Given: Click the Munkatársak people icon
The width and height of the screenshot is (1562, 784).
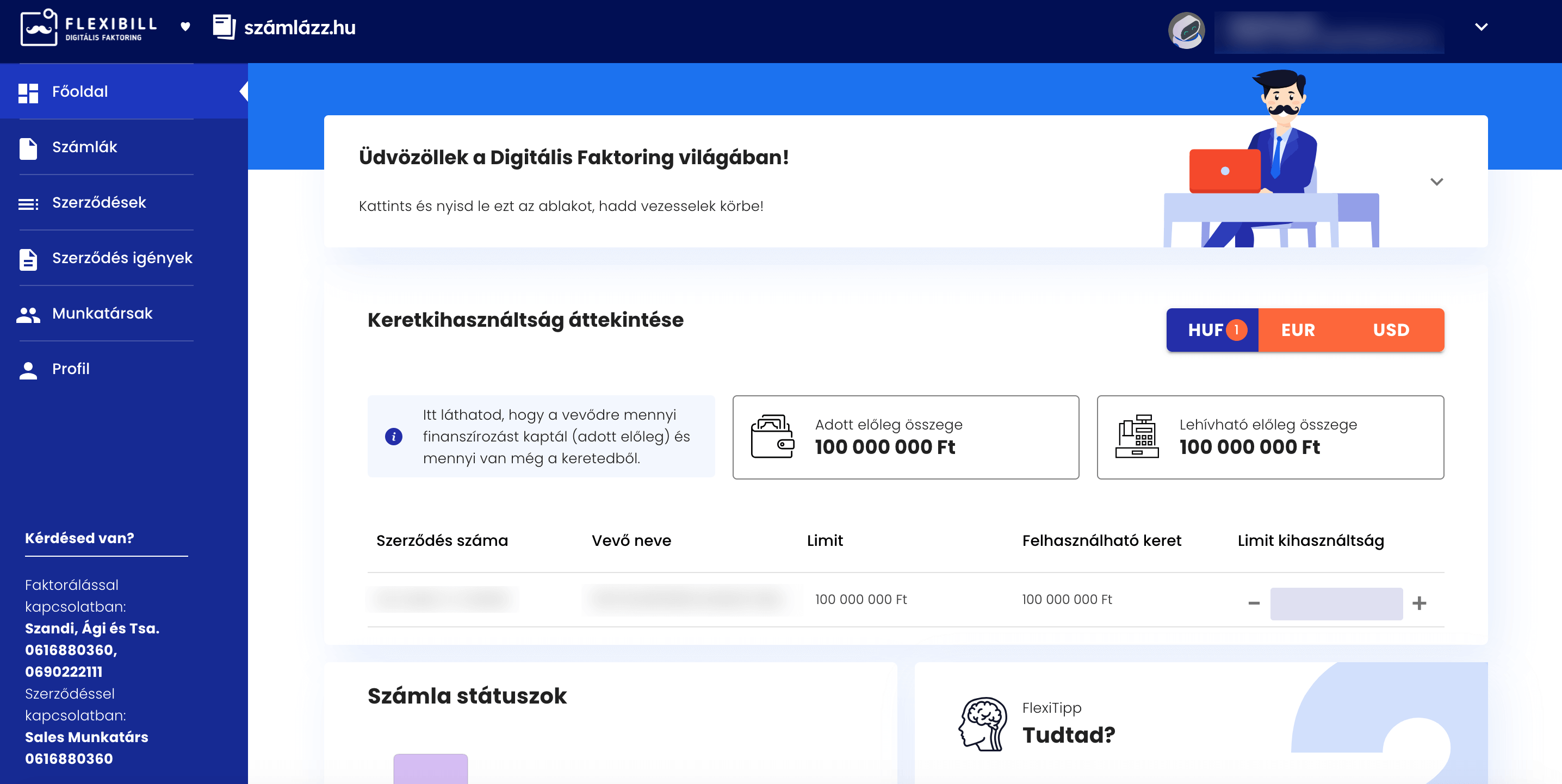Looking at the screenshot, I should pos(28,315).
